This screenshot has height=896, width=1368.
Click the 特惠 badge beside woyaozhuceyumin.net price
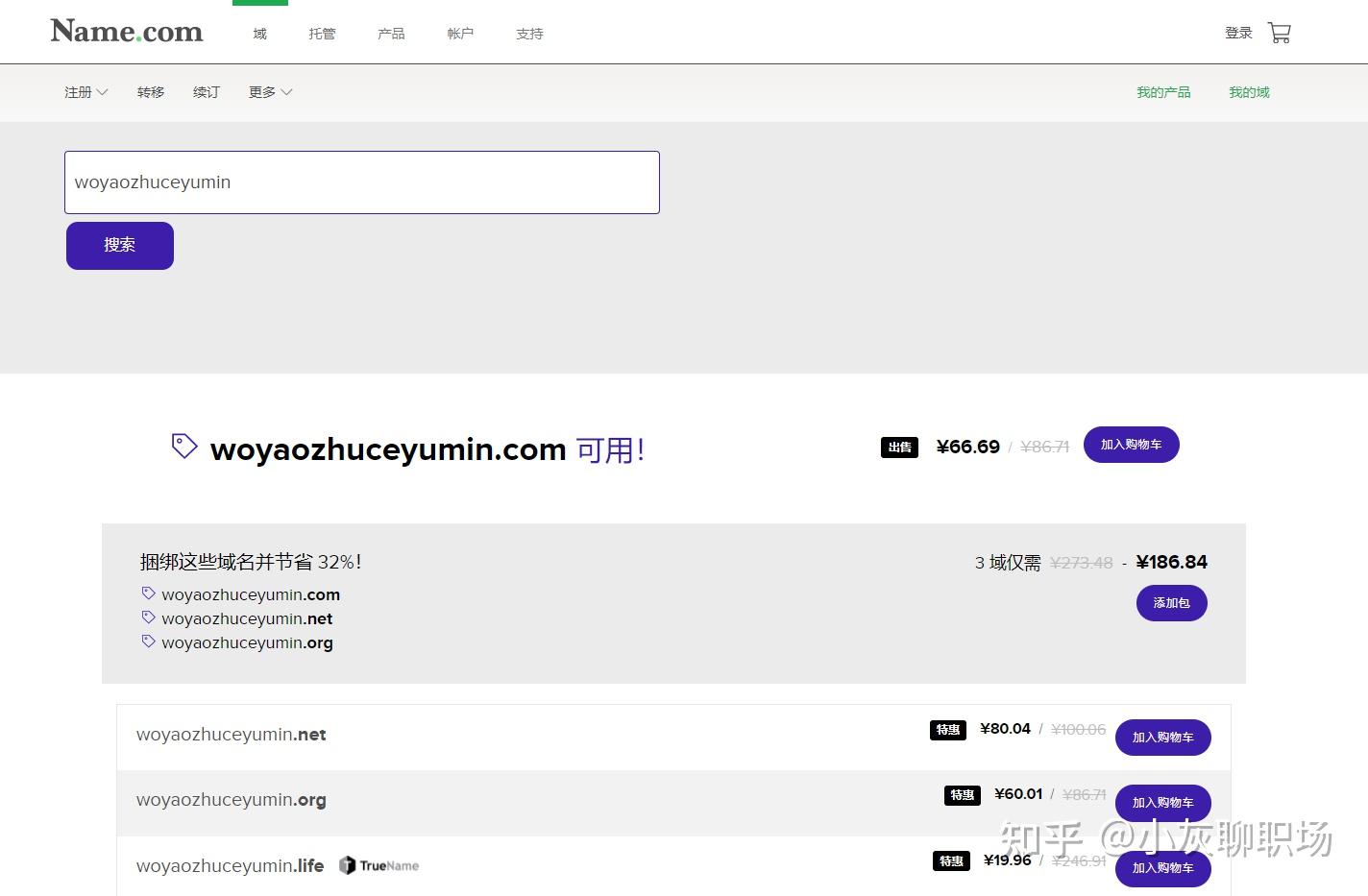[x=947, y=730]
